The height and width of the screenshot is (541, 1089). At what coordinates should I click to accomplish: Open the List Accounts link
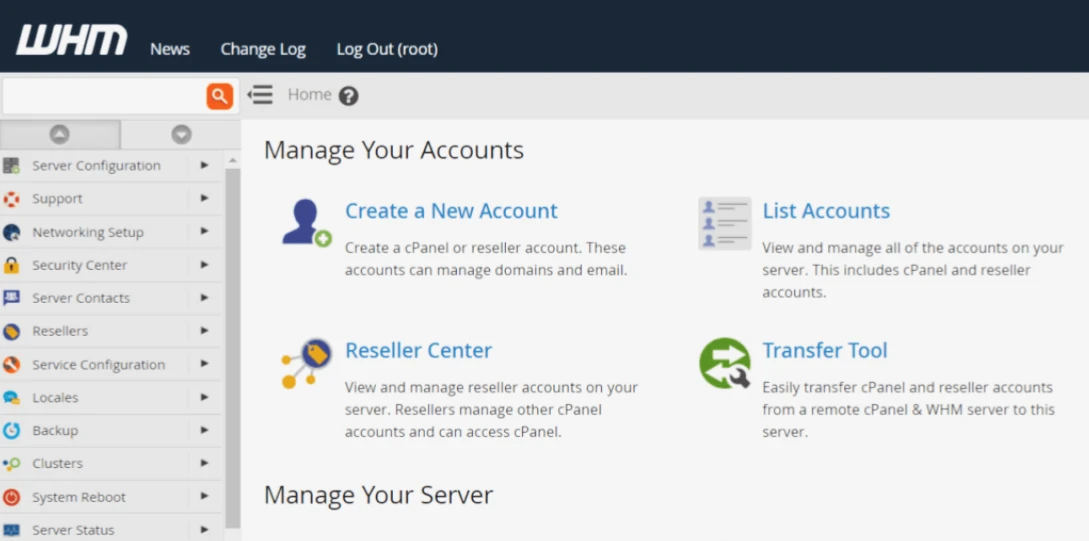[x=826, y=210]
